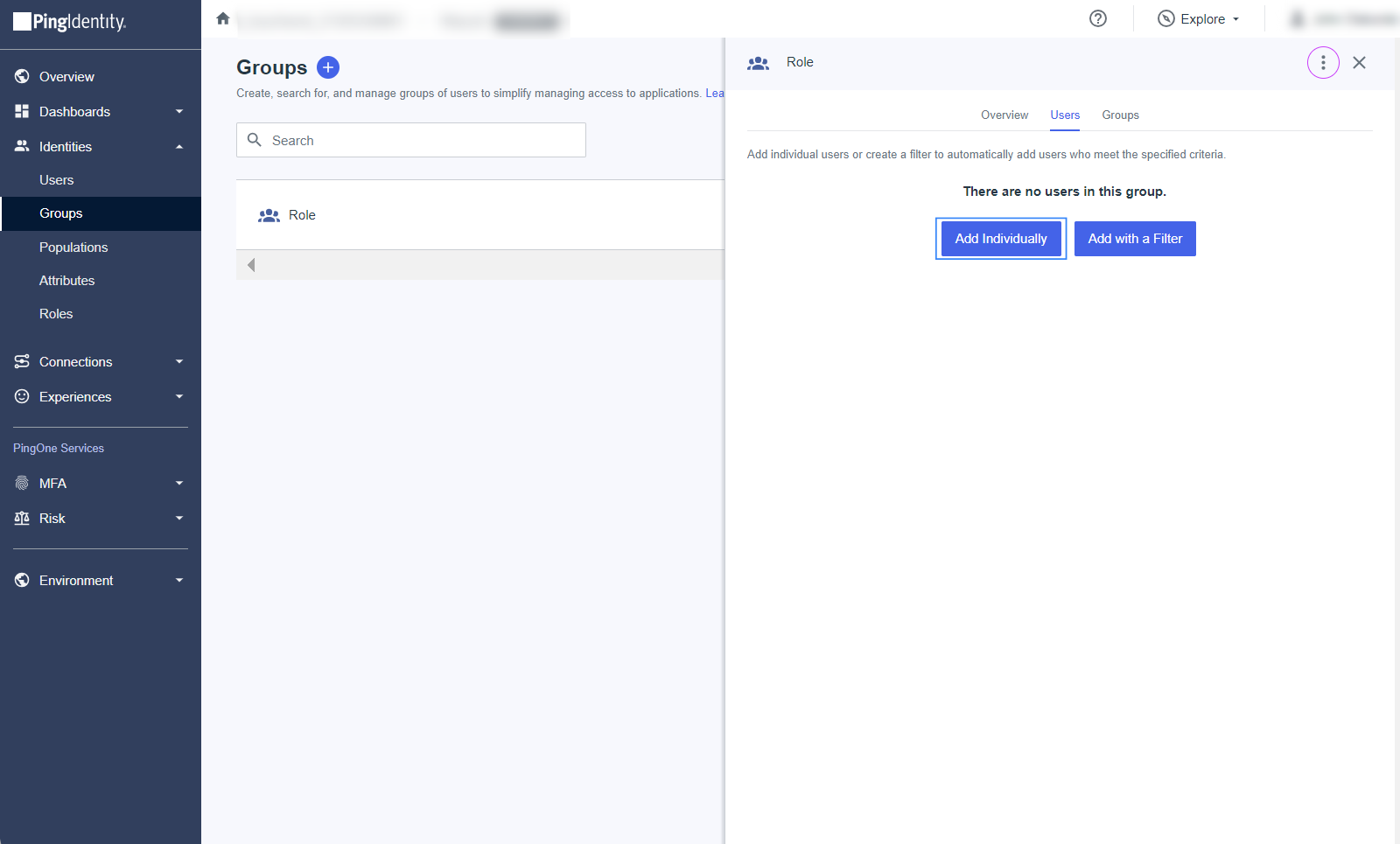The height and width of the screenshot is (844, 1400).
Task: Click the Experiences smiley icon
Action: 22,397
